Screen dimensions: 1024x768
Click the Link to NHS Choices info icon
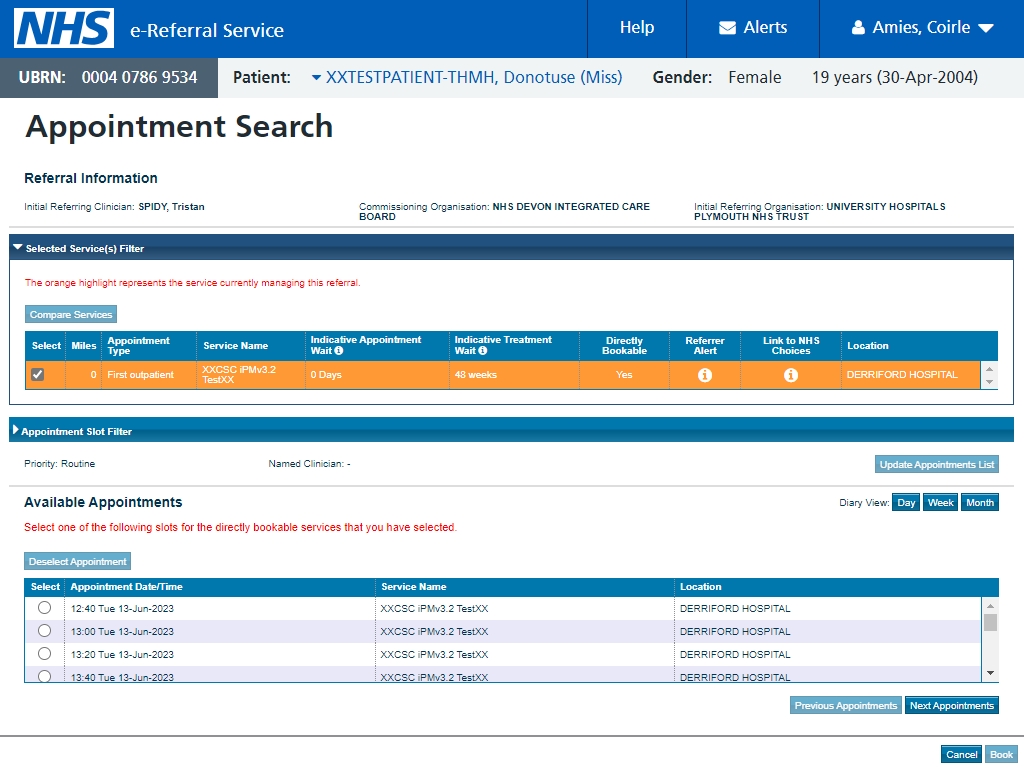790,375
